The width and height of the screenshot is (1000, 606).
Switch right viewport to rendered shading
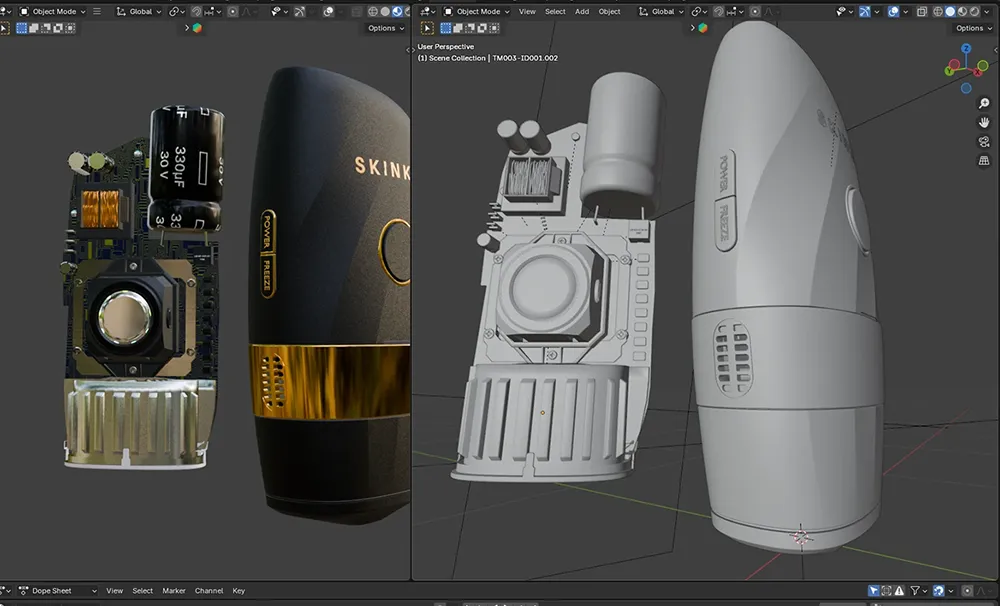974,11
